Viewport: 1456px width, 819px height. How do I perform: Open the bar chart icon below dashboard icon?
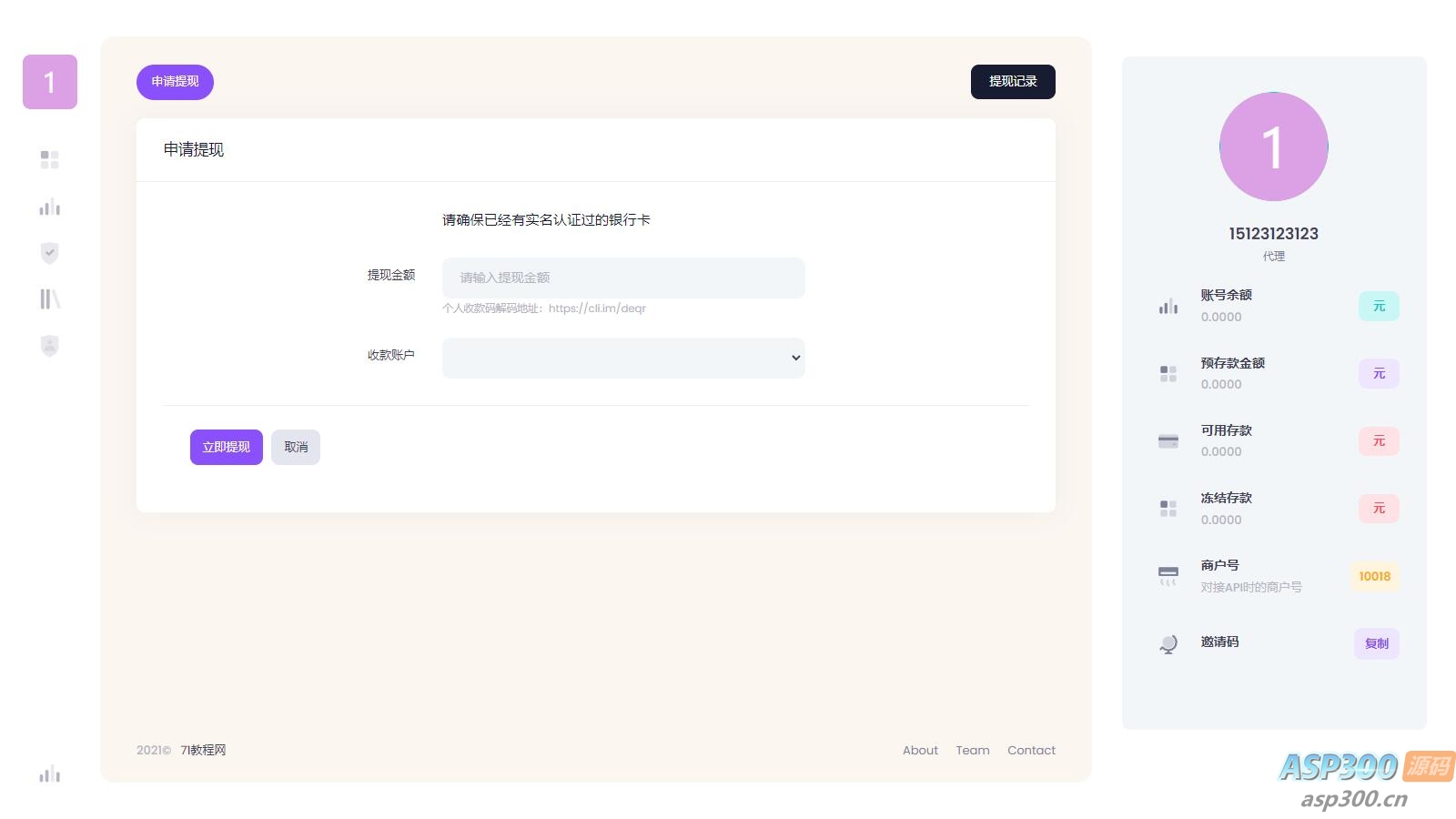click(50, 207)
